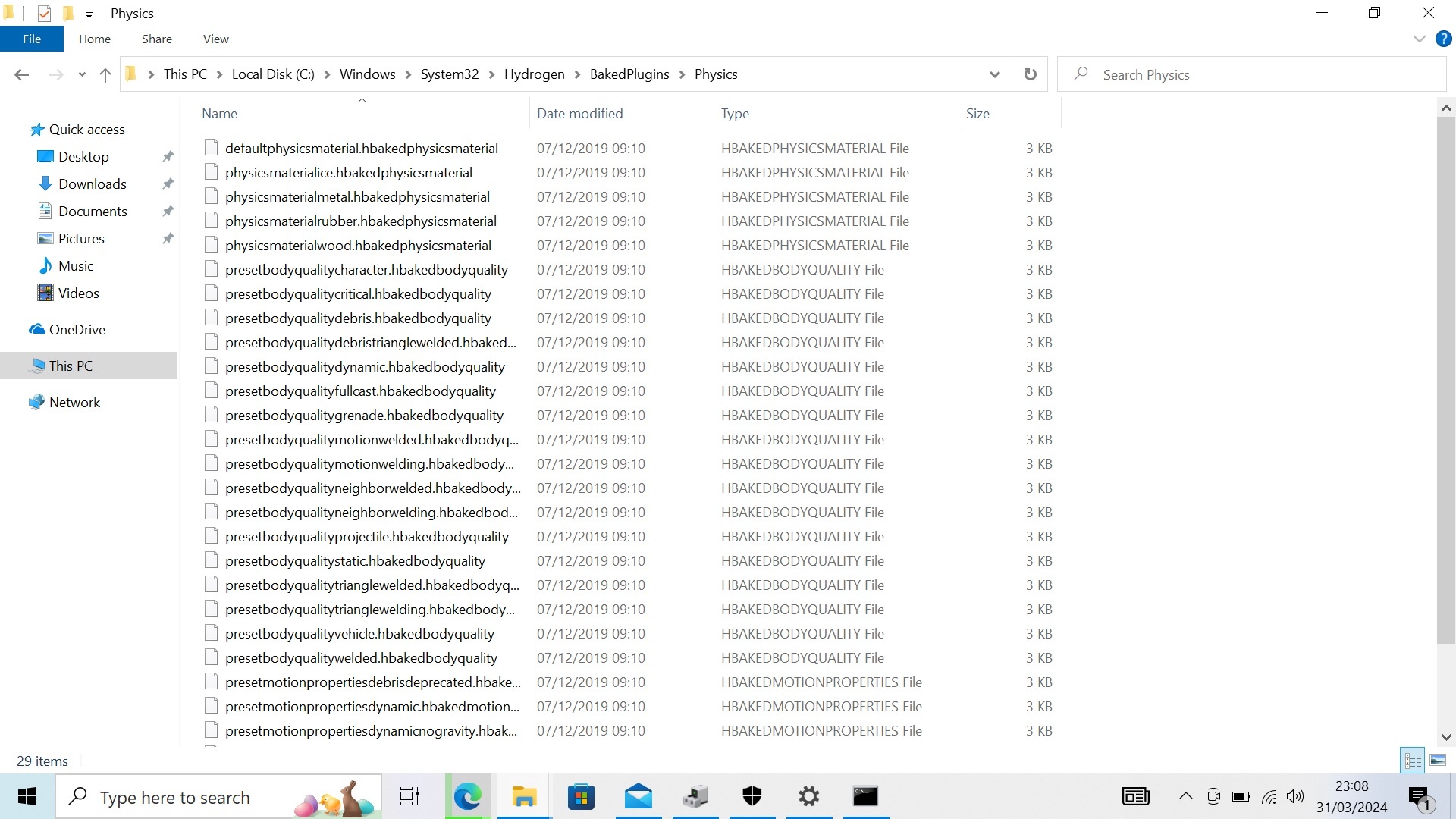Open Microsoft Store taskbar icon
Image resolution: width=1456 pixels, height=819 pixels.
pyautogui.click(x=581, y=796)
